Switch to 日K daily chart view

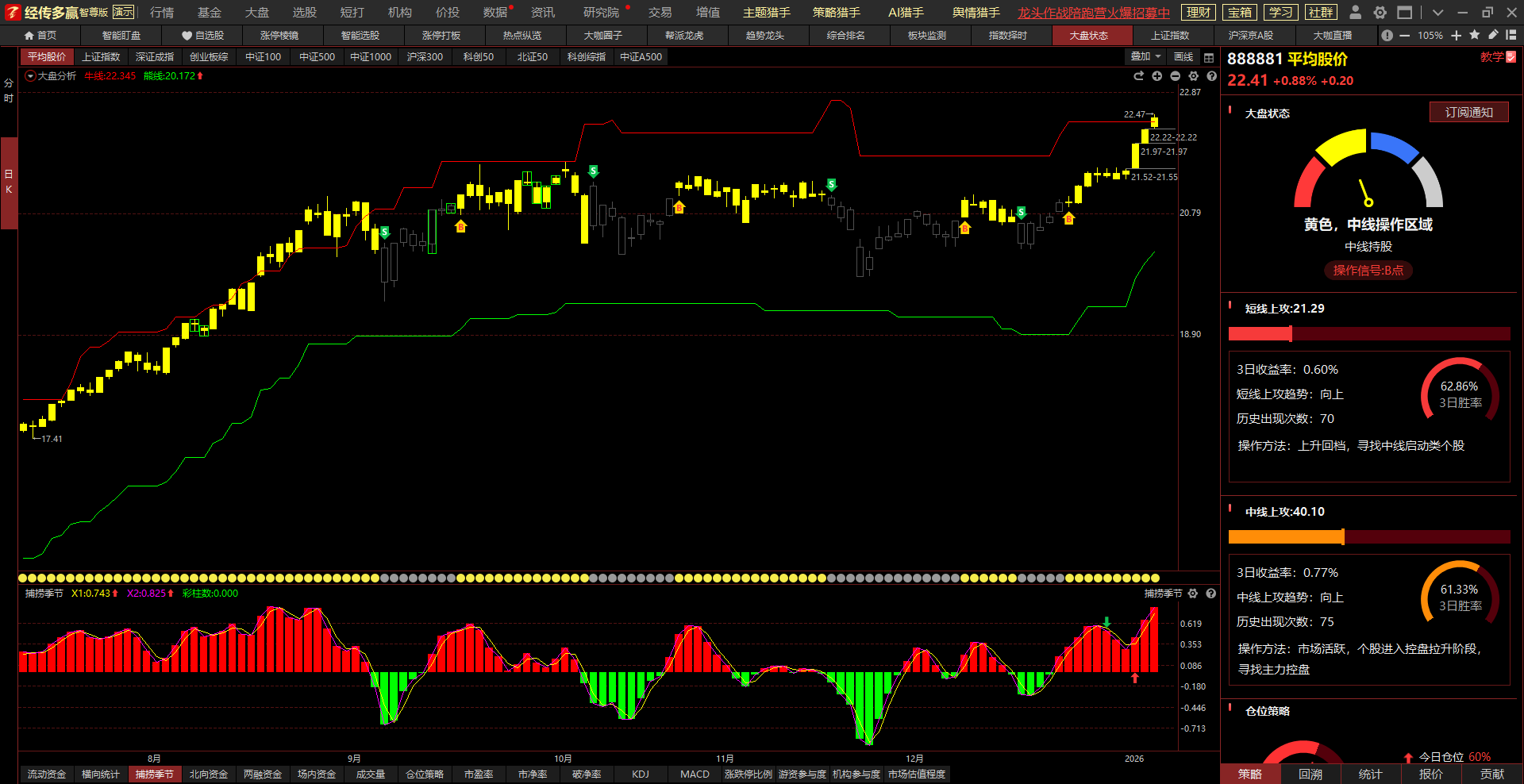pyautogui.click(x=9, y=182)
